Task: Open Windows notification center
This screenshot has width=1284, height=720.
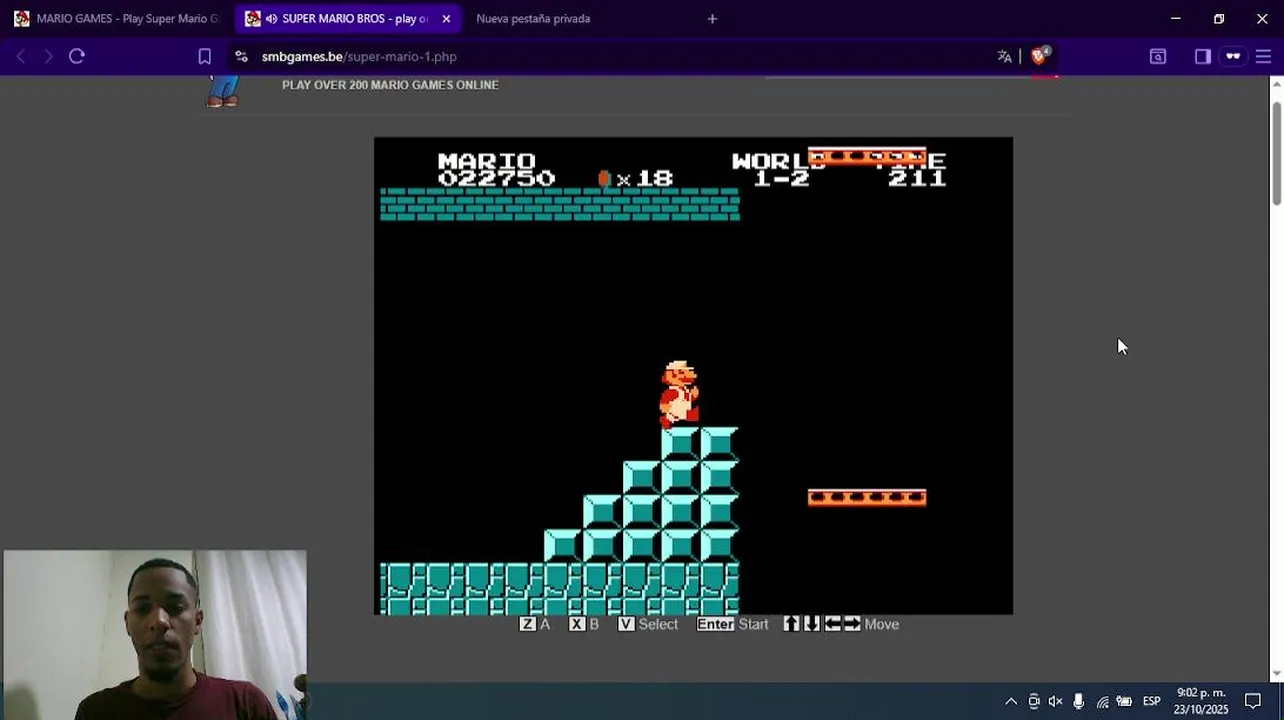Action: (1253, 702)
